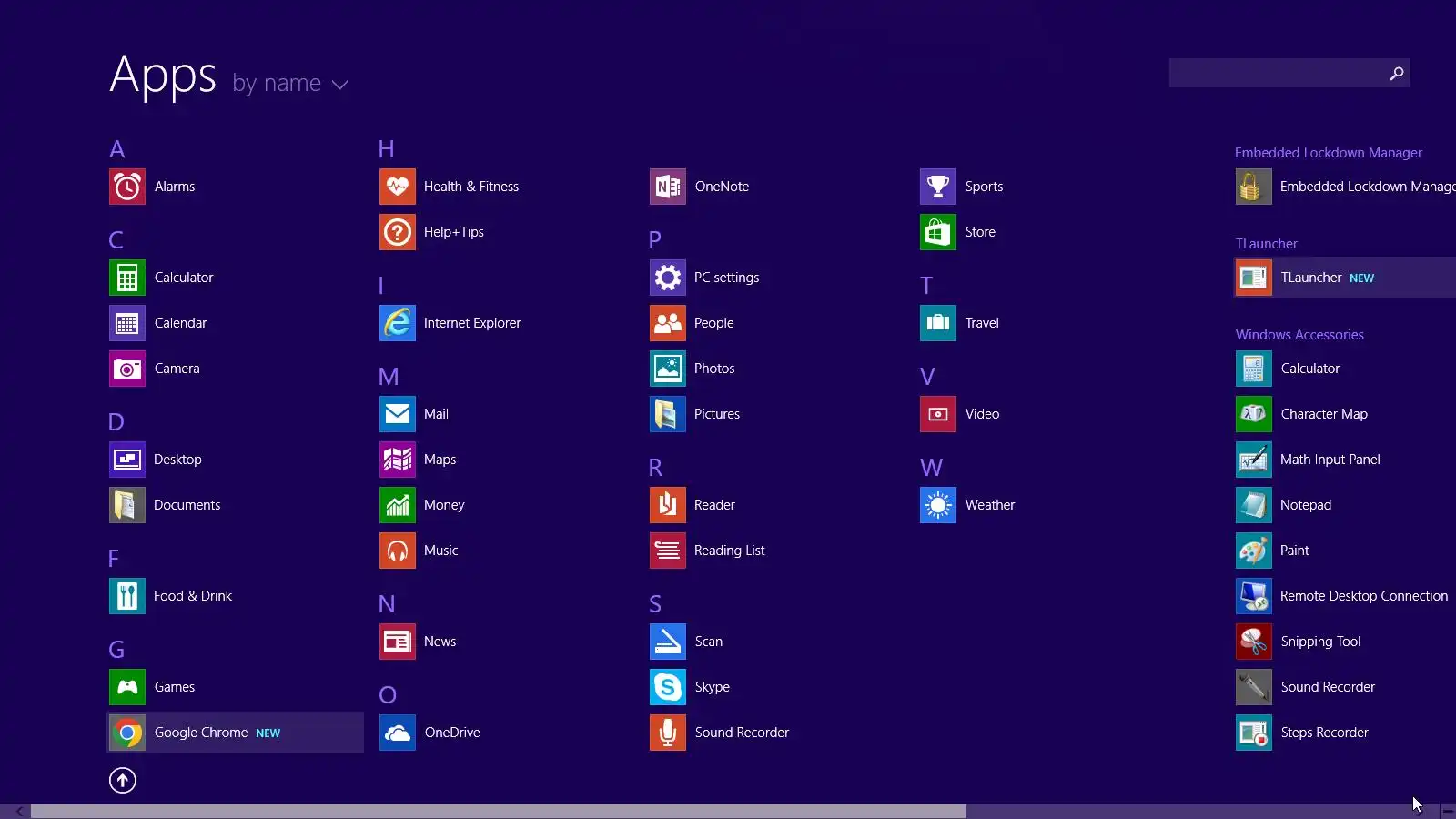1456x819 pixels.
Task: Launch the green Calculator app under C
Action: click(127, 278)
